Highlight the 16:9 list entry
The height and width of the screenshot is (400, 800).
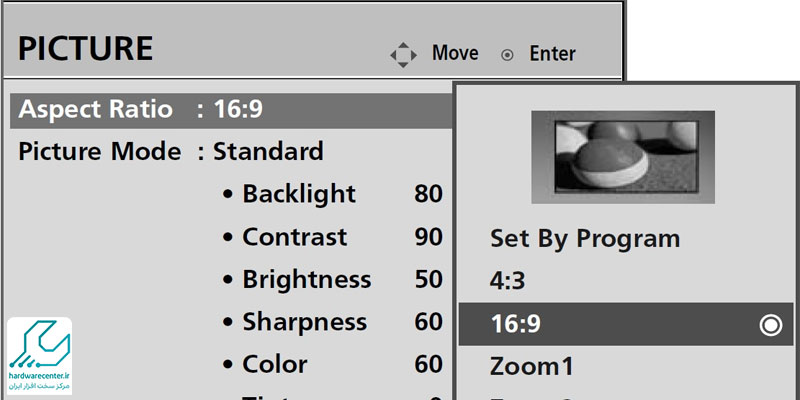point(512,324)
